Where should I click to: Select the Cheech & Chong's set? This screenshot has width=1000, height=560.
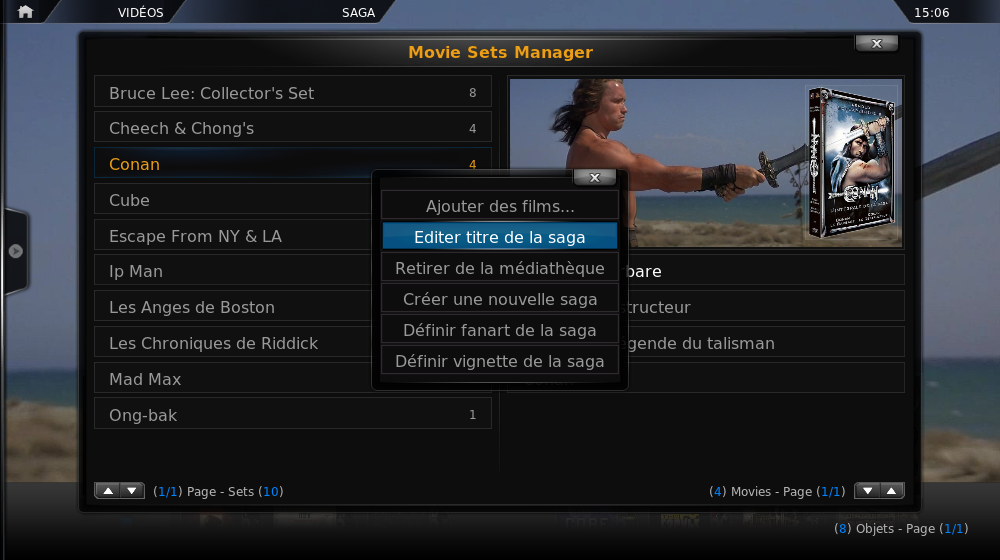[x=293, y=128]
